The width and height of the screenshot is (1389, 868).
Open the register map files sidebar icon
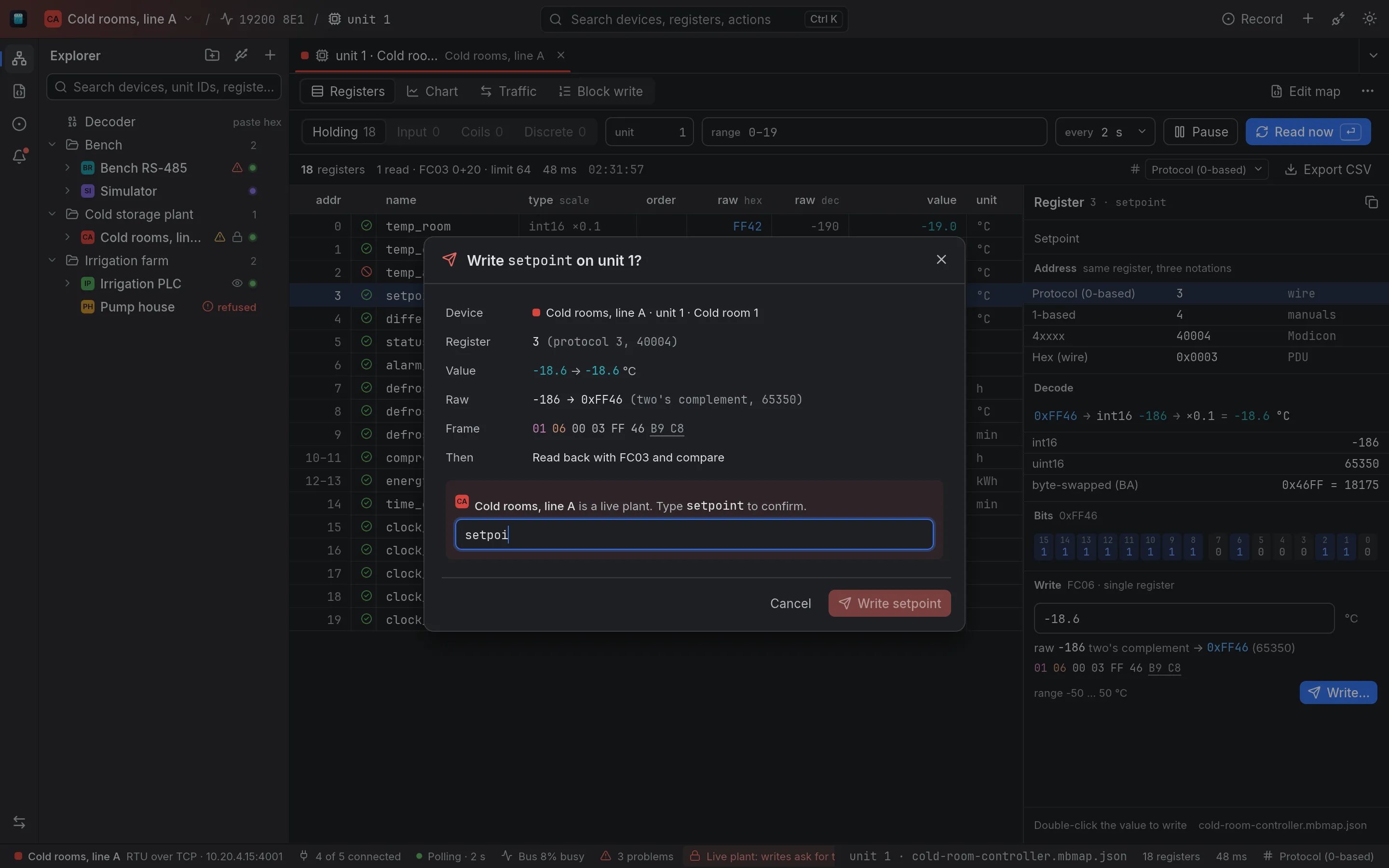tap(19, 91)
